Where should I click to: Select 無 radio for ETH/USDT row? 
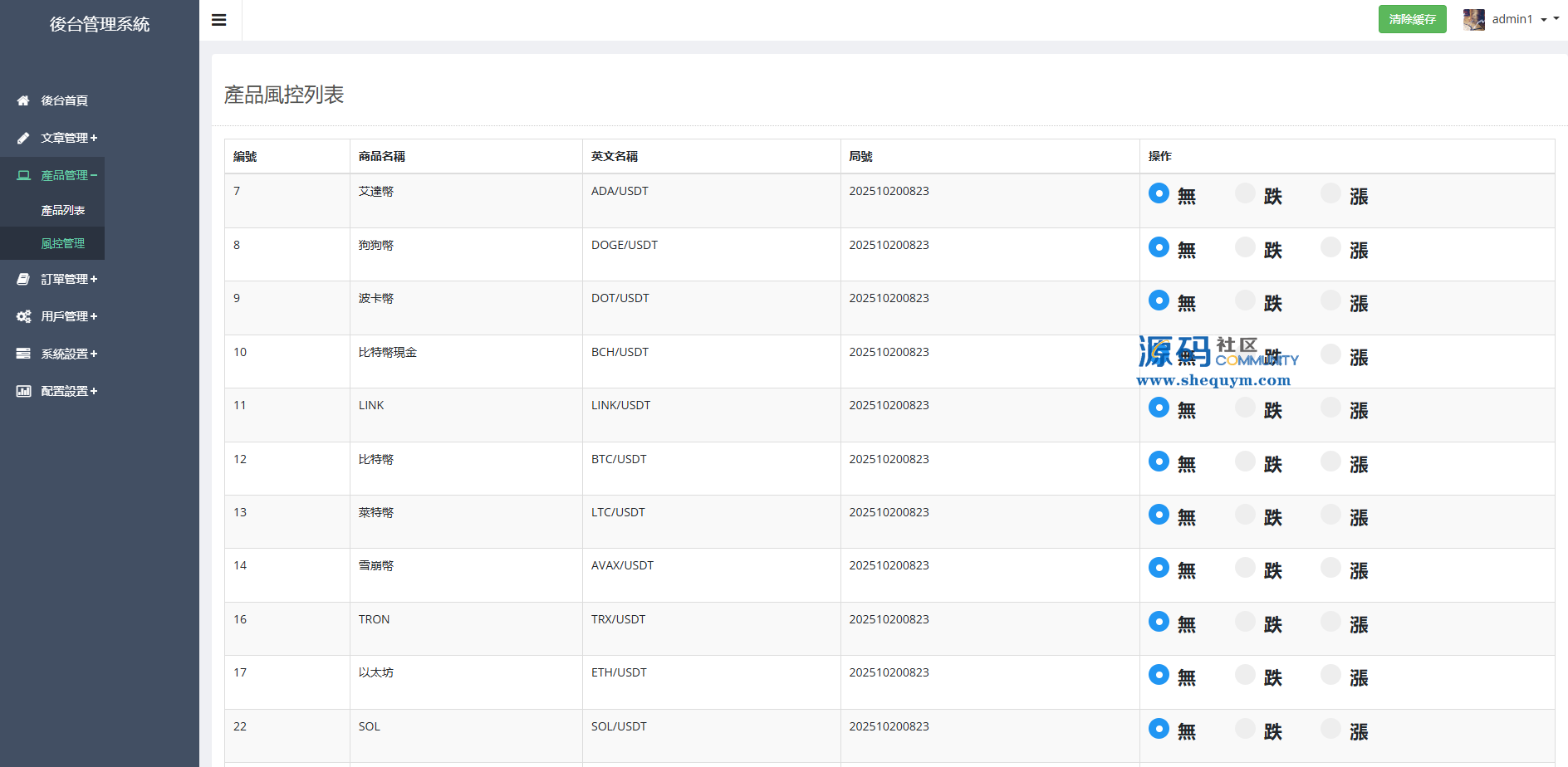1159,675
